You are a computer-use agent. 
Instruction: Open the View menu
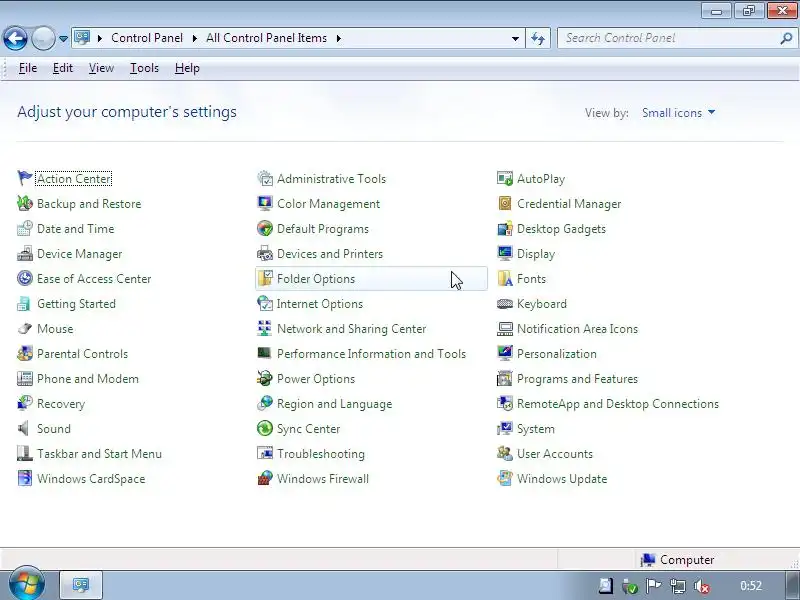[101, 68]
